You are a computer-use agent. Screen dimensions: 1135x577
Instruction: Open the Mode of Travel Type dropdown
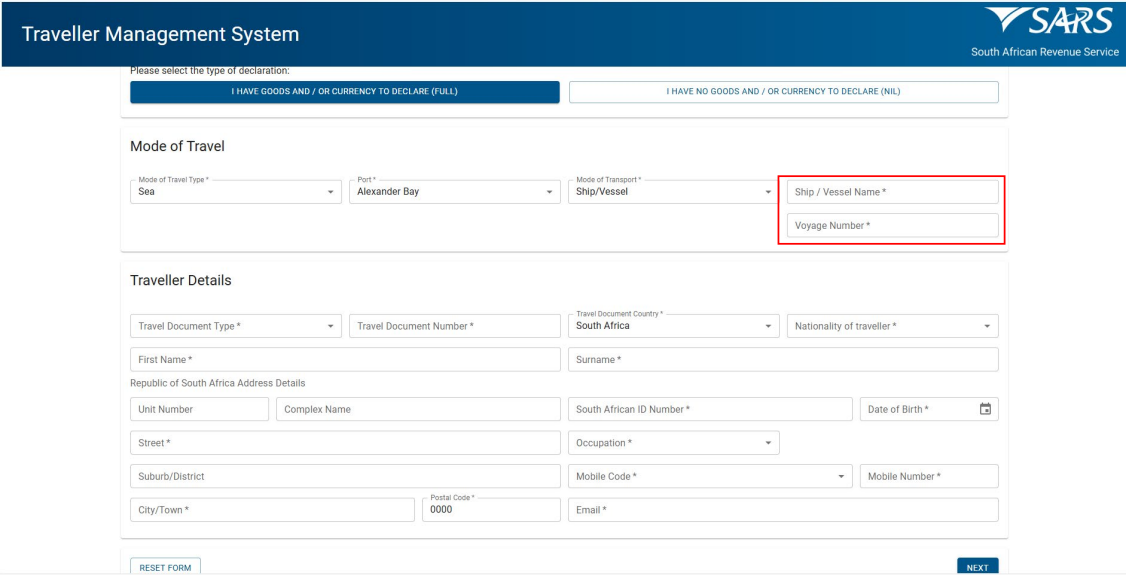pyautogui.click(x=235, y=192)
